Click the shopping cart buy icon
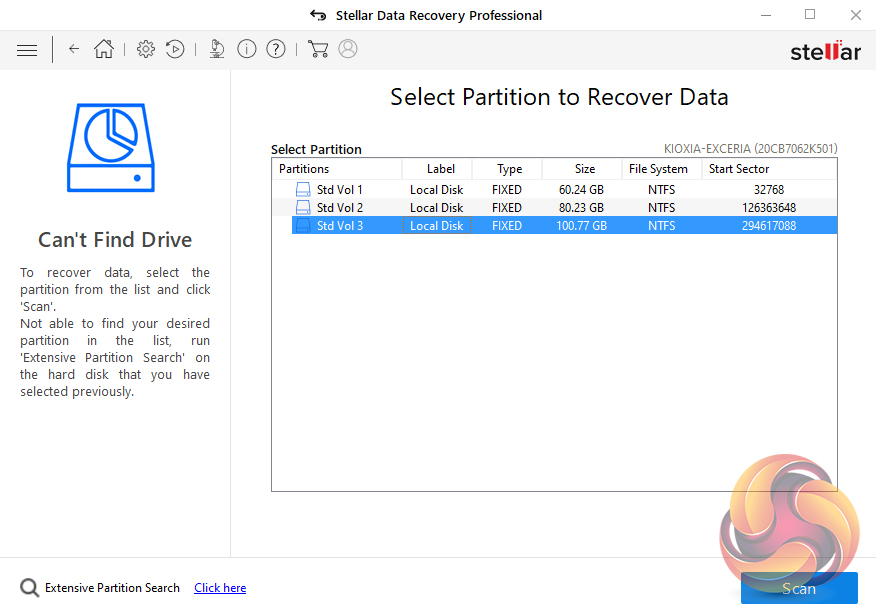 coord(318,49)
